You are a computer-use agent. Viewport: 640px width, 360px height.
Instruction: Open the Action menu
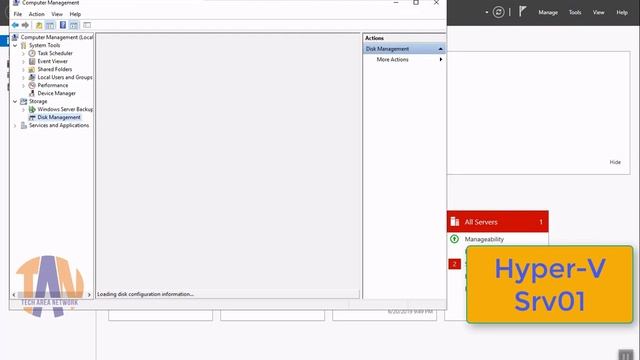tap(36, 14)
